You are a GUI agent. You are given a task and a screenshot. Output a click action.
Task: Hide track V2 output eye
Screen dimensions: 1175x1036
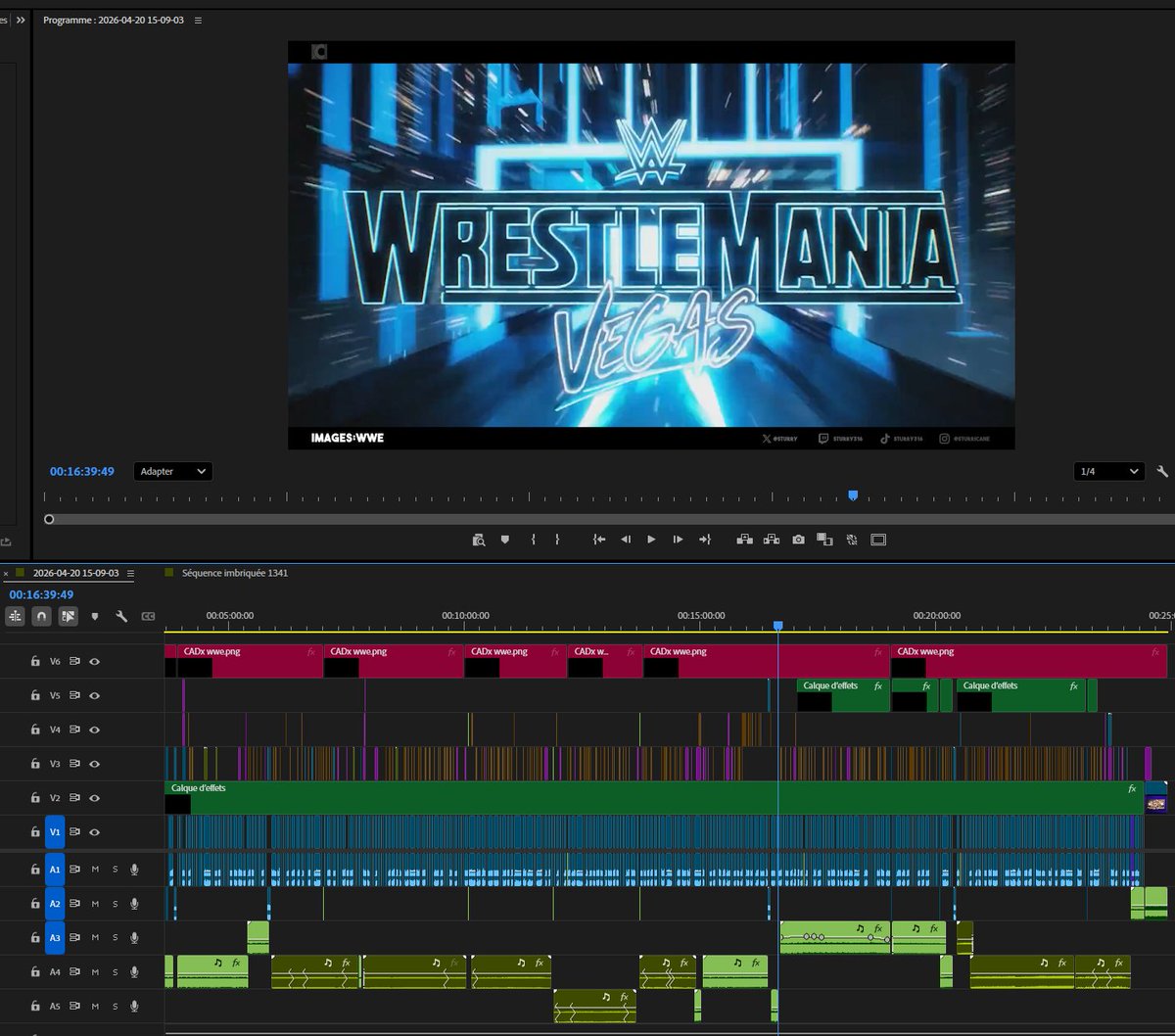coord(95,798)
